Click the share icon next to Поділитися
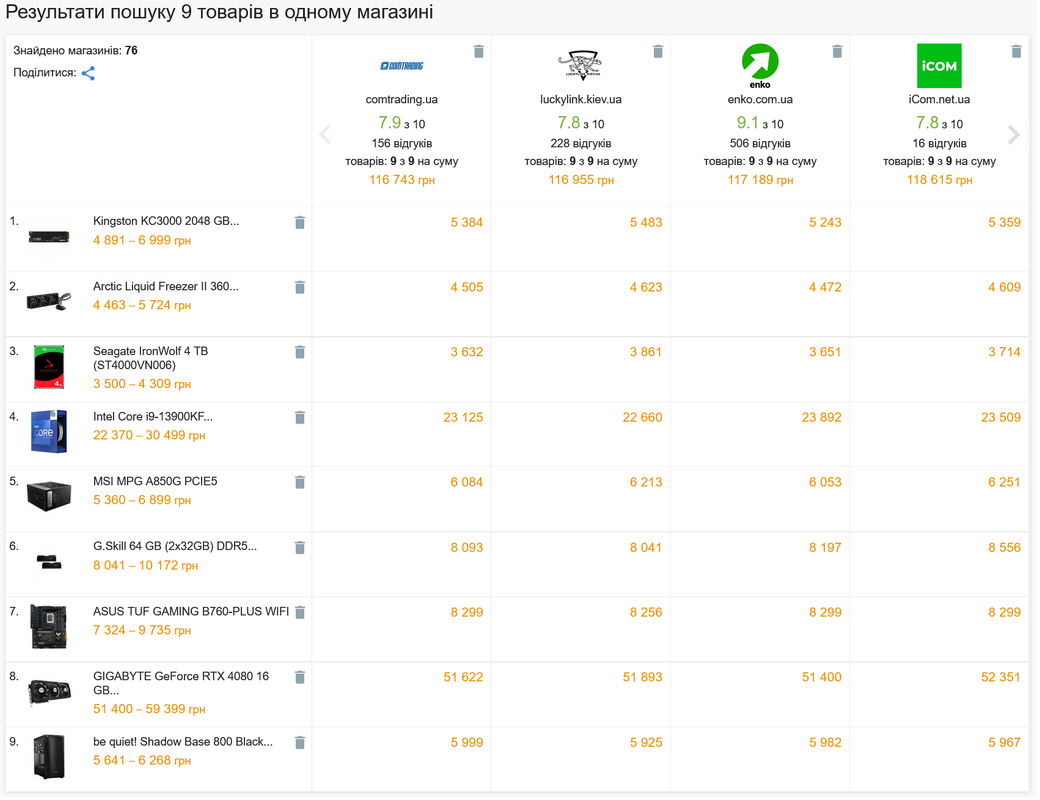The image size is (1040, 800). [x=88, y=73]
